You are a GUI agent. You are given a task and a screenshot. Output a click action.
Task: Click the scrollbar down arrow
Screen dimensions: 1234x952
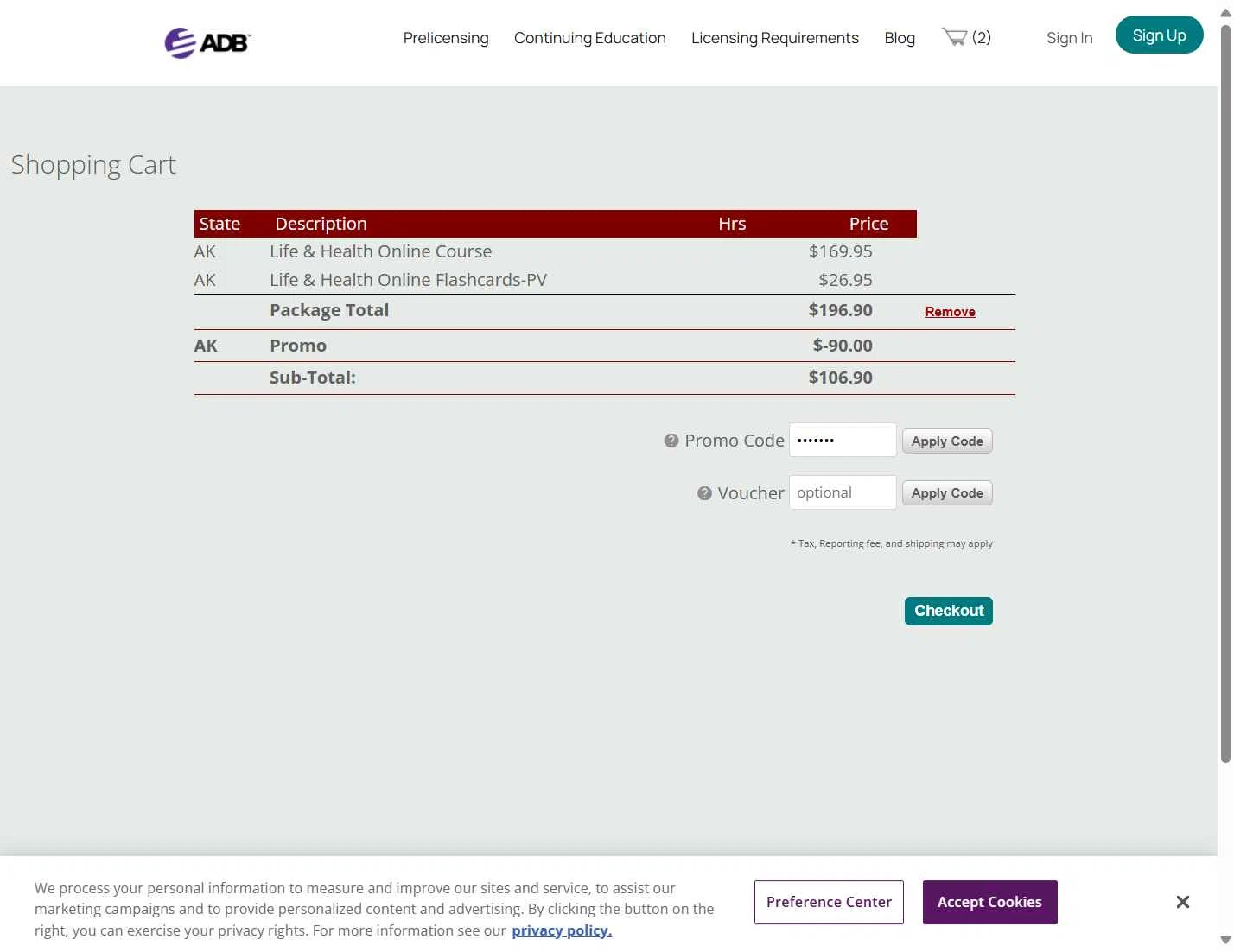(1225, 940)
